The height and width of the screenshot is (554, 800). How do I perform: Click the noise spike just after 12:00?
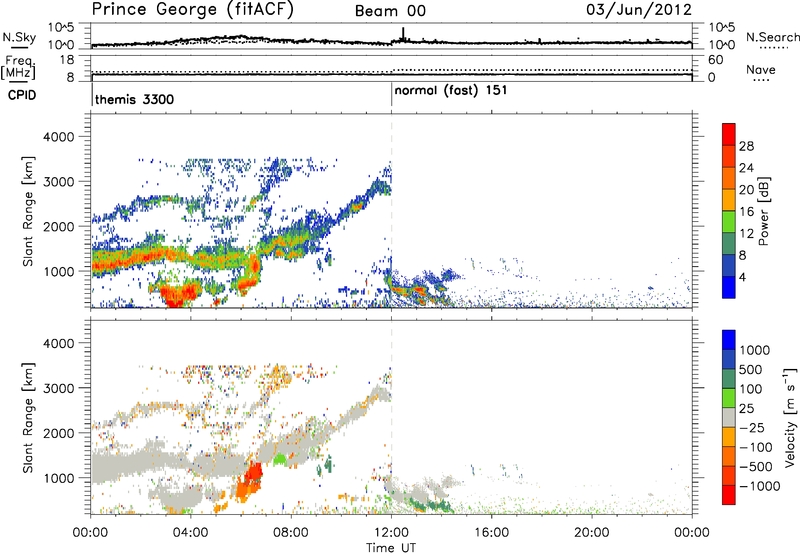(403, 34)
